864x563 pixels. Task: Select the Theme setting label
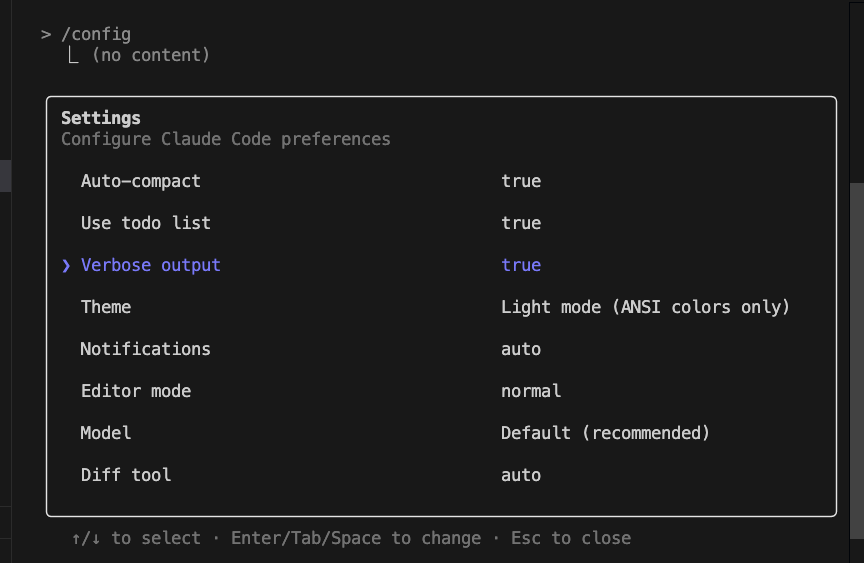[106, 307]
